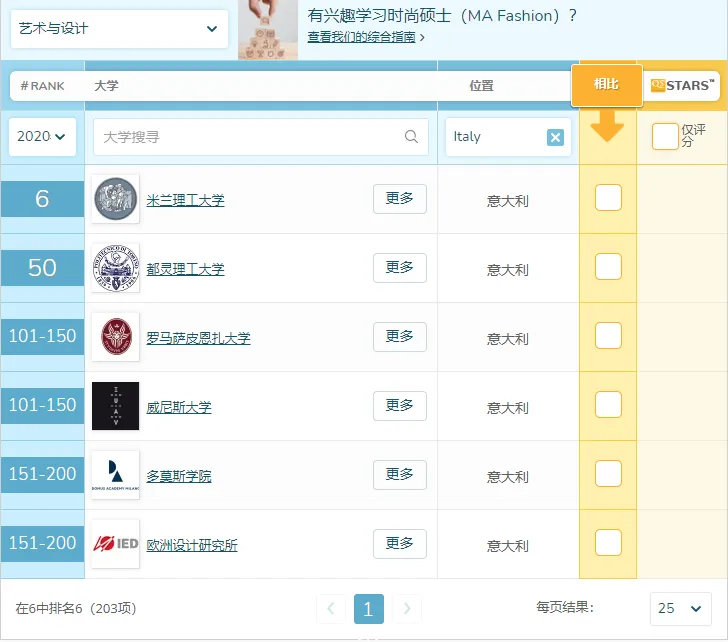This screenshot has width=728, height=642.
Task: Click the 大学 column header
Action: [106, 86]
